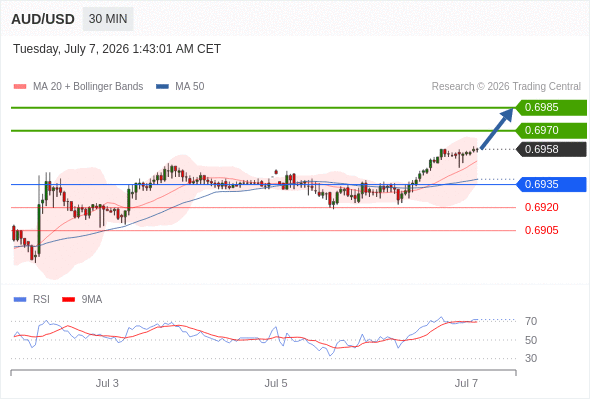Open the Research © 2026 Trading Central link
The height and width of the screenshot is (400, 590).
coord(506,87)
